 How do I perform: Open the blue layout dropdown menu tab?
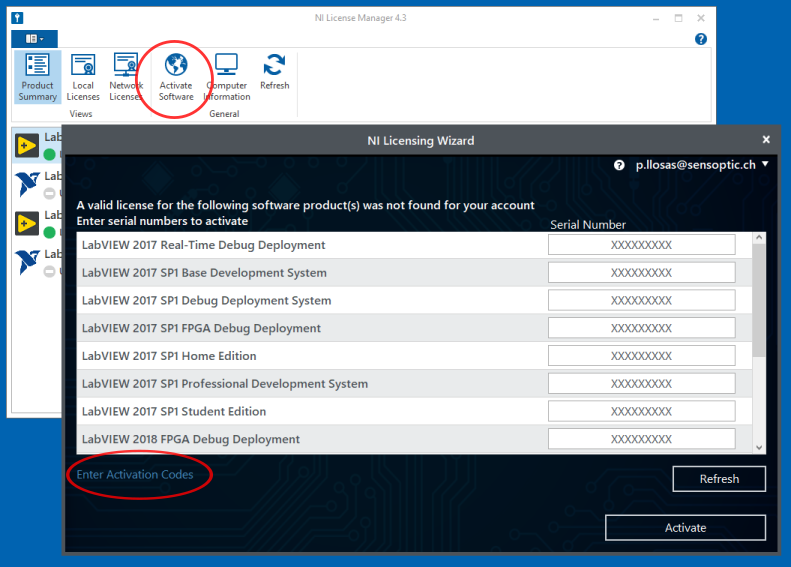coord(34,39)
